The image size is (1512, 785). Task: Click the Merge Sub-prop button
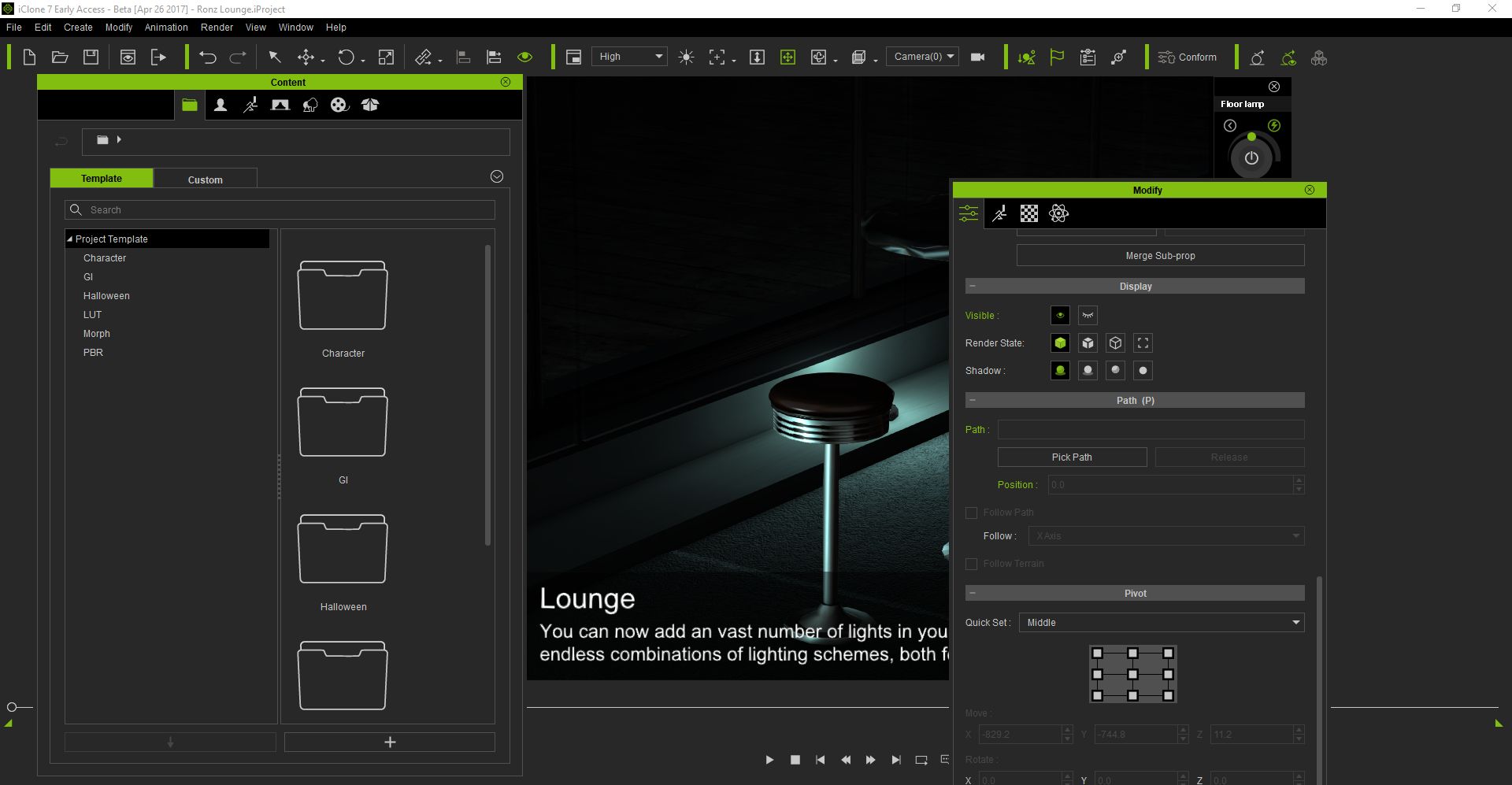click(1160, 255)
